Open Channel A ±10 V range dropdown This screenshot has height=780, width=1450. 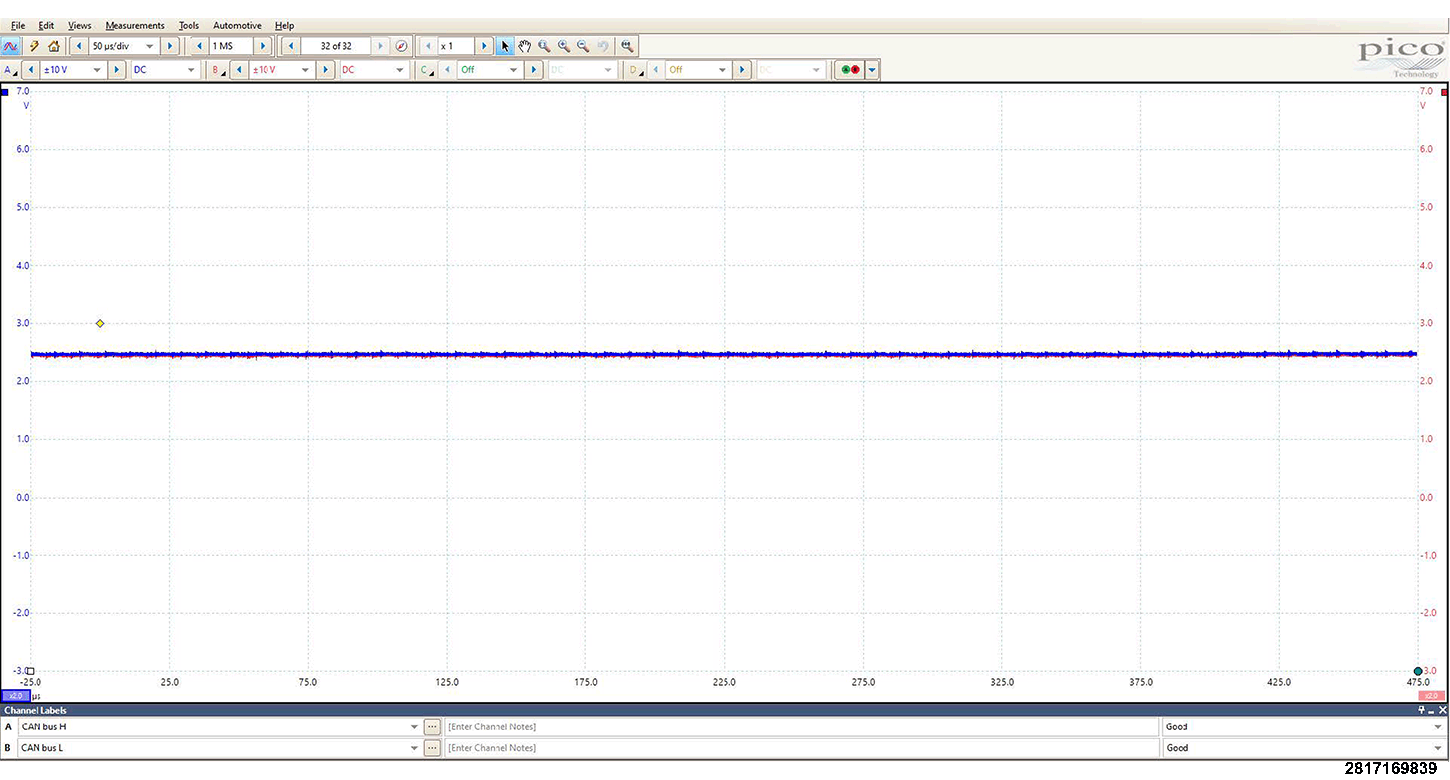pos(97,70)
